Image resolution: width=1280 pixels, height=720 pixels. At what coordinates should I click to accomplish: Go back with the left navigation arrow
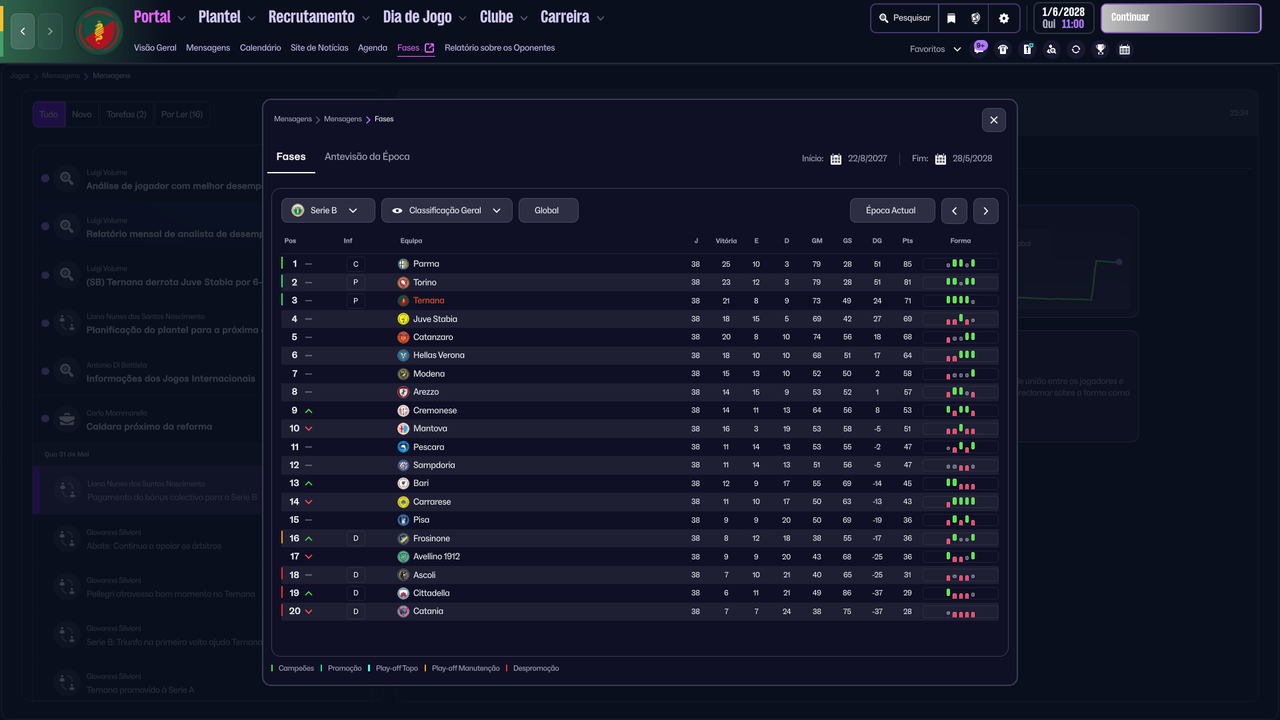[x=23, y=31]
